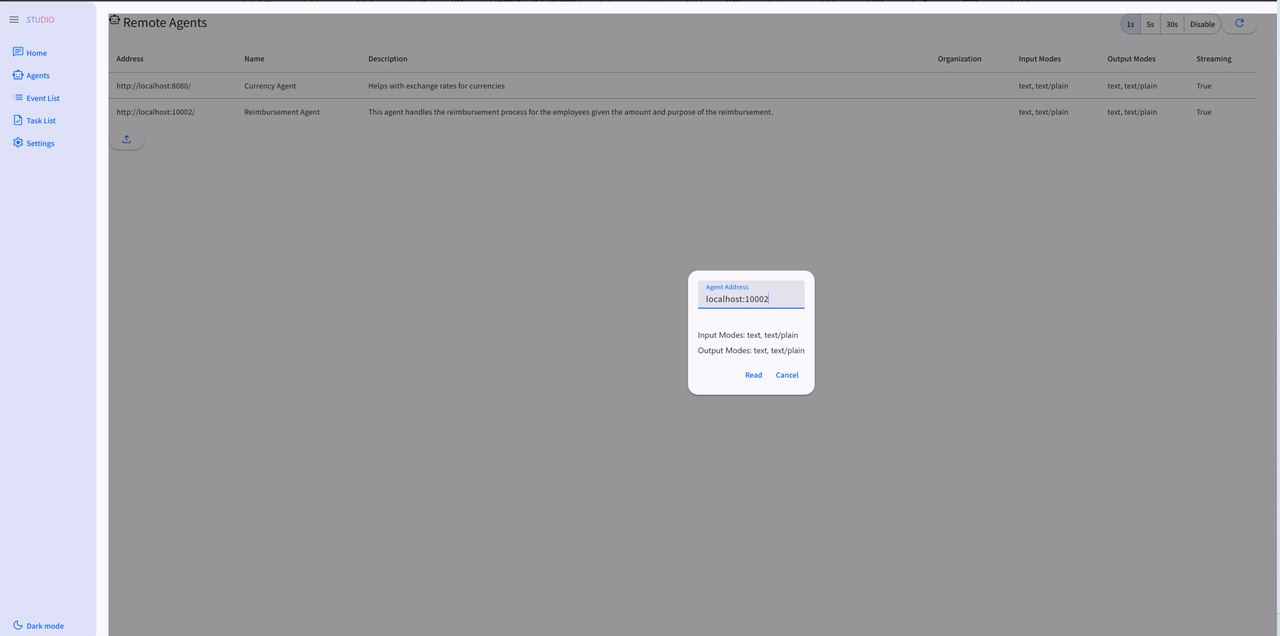The height and width of the screenshot is (636, 1280).
Task: Select the 30s refresh interval
Action: tap(1172, 24)
